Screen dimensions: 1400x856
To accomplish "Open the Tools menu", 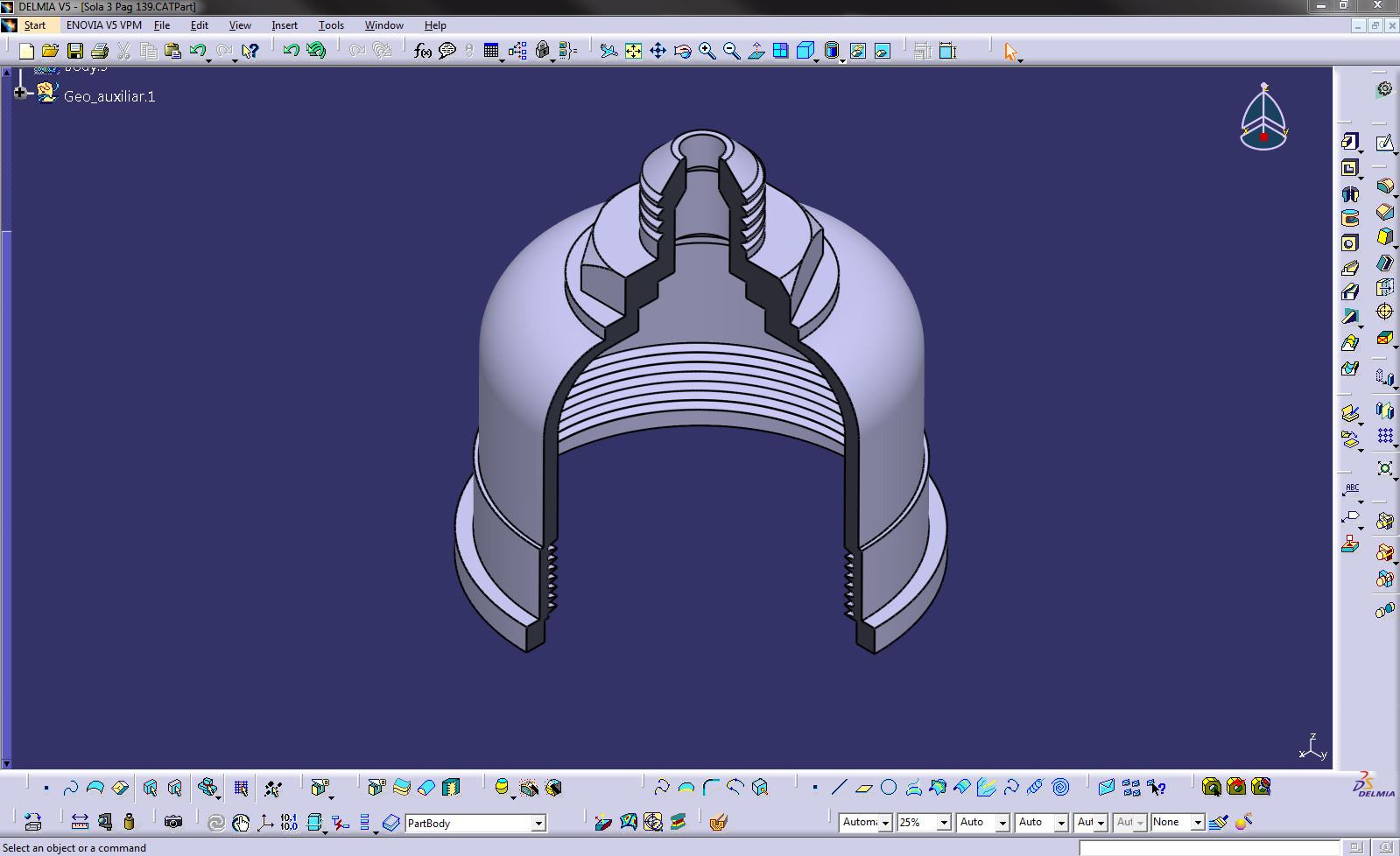I will tap(331, 25).
